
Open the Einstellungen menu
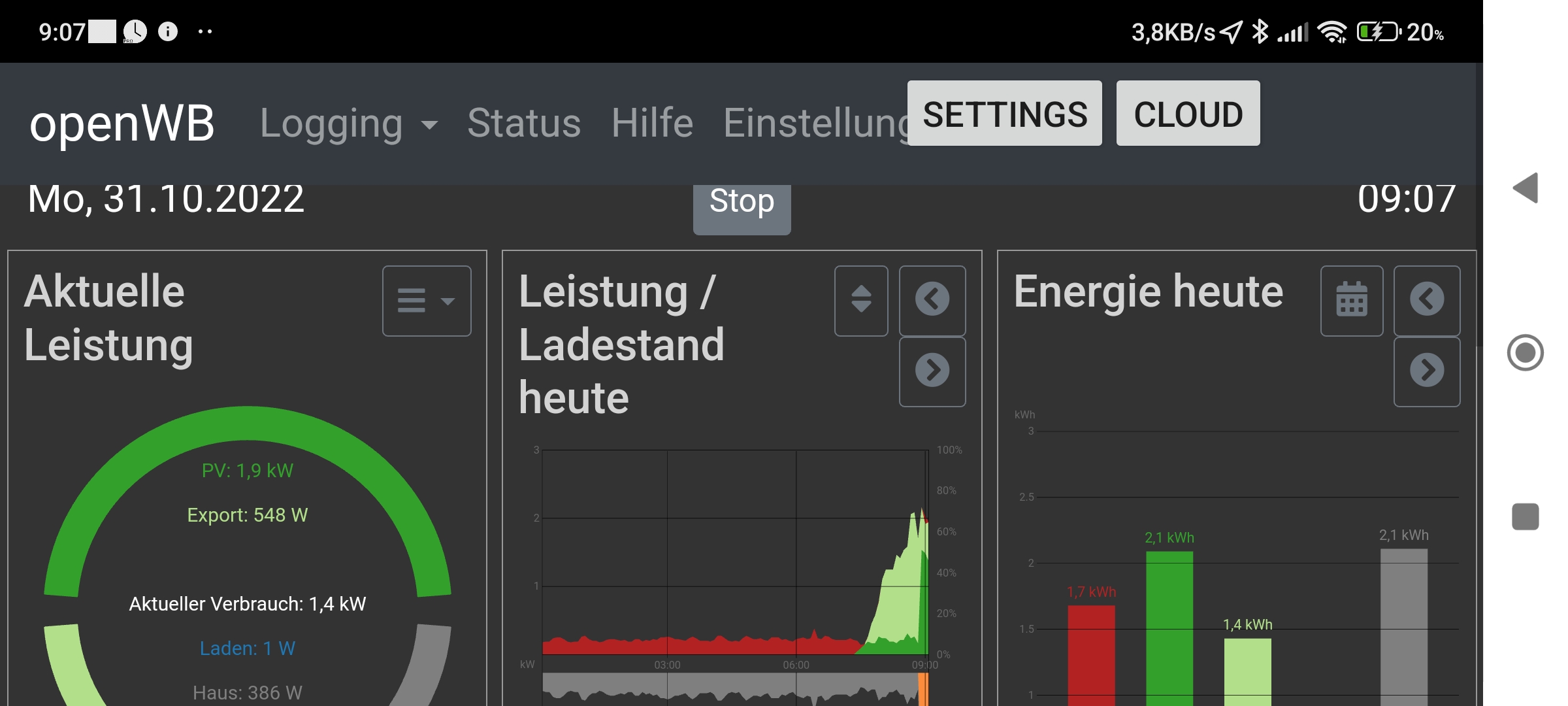pyautogui.click(x=815, y=124)
